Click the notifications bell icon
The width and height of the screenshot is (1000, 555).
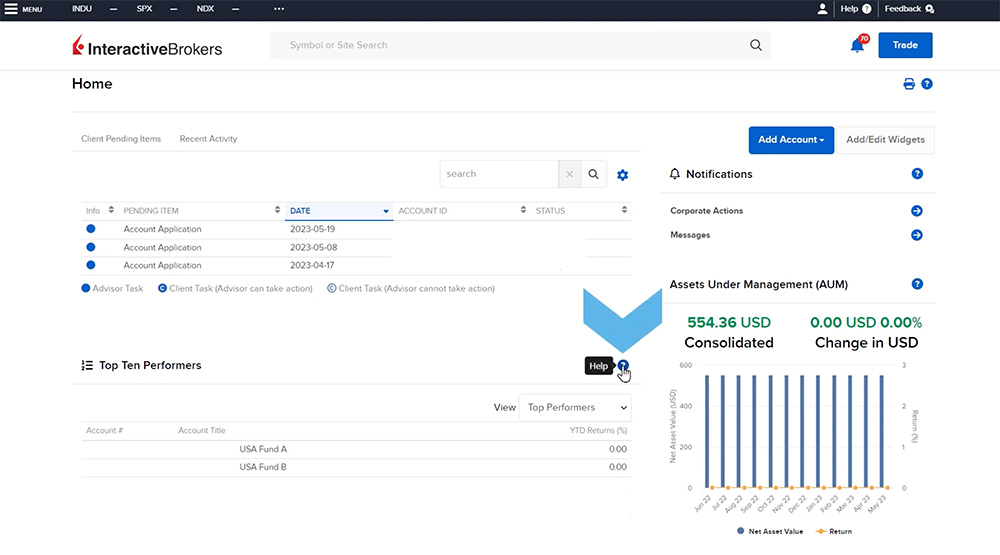[x=857, y=45]
